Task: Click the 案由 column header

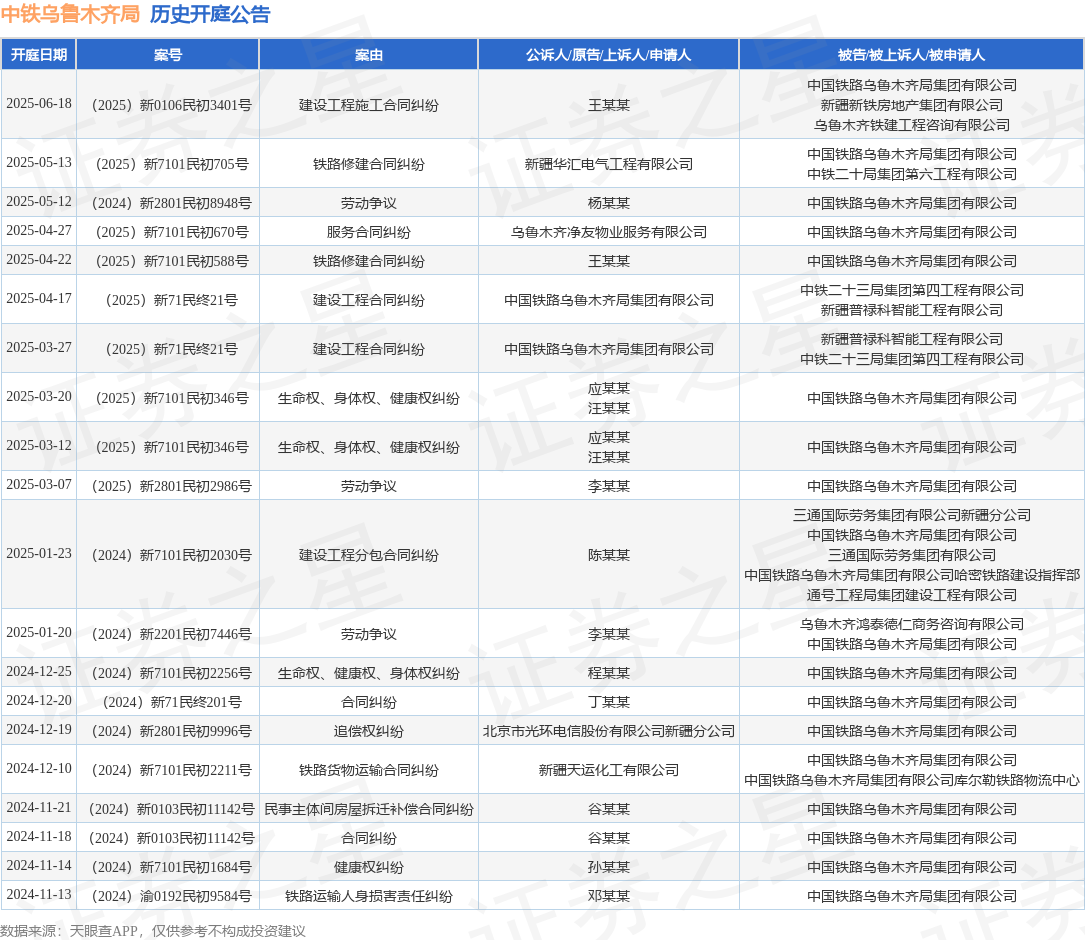Action: coord(368,55)
